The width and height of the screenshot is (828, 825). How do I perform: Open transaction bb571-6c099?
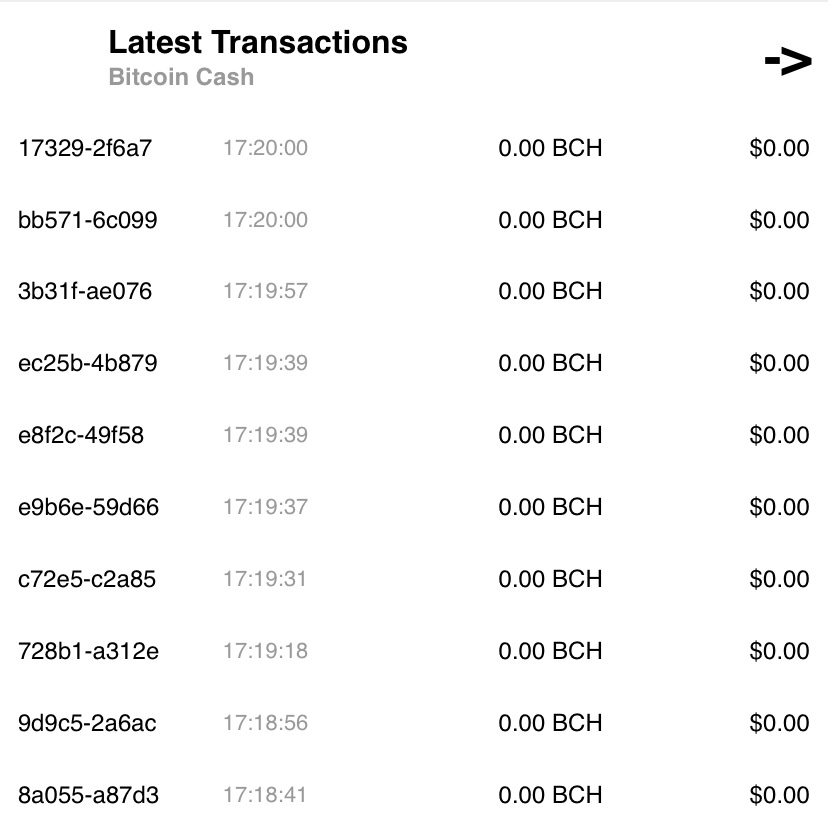88,220
